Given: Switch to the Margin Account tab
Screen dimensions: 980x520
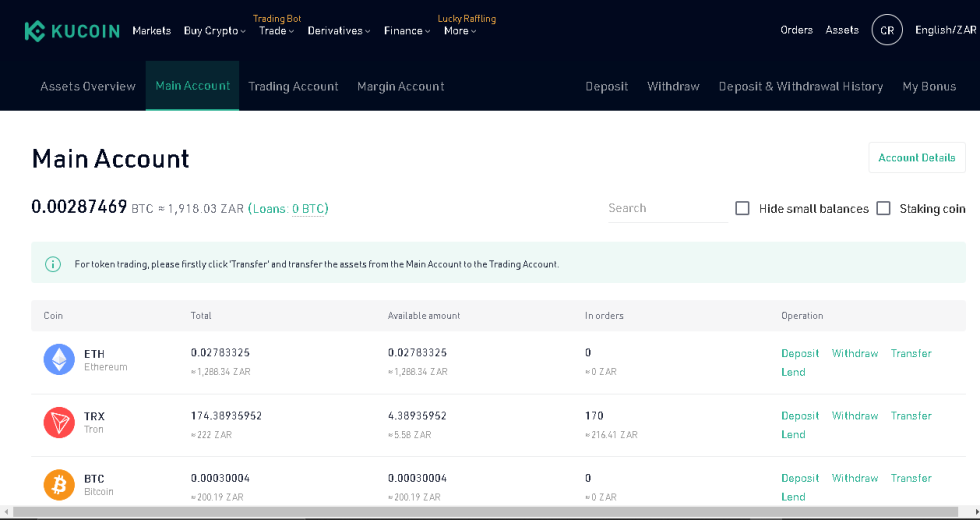Looking at the screenshot, I should 401,86.
